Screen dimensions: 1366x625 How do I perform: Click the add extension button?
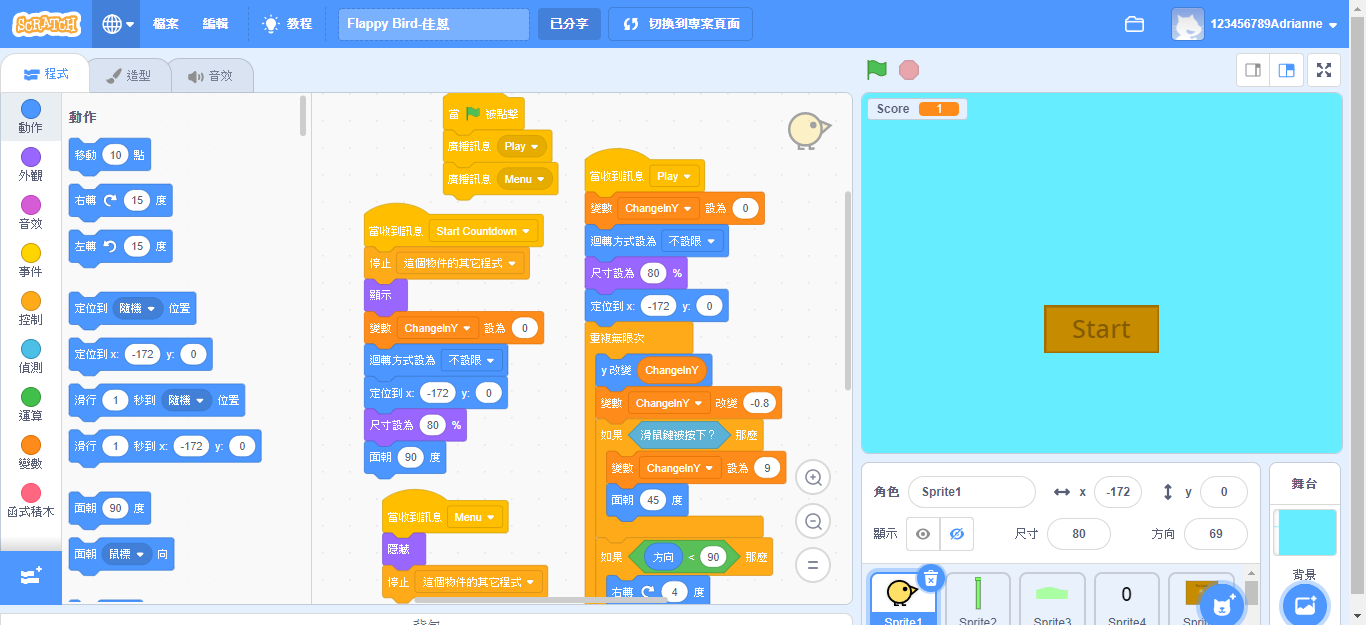coord(31,577)
